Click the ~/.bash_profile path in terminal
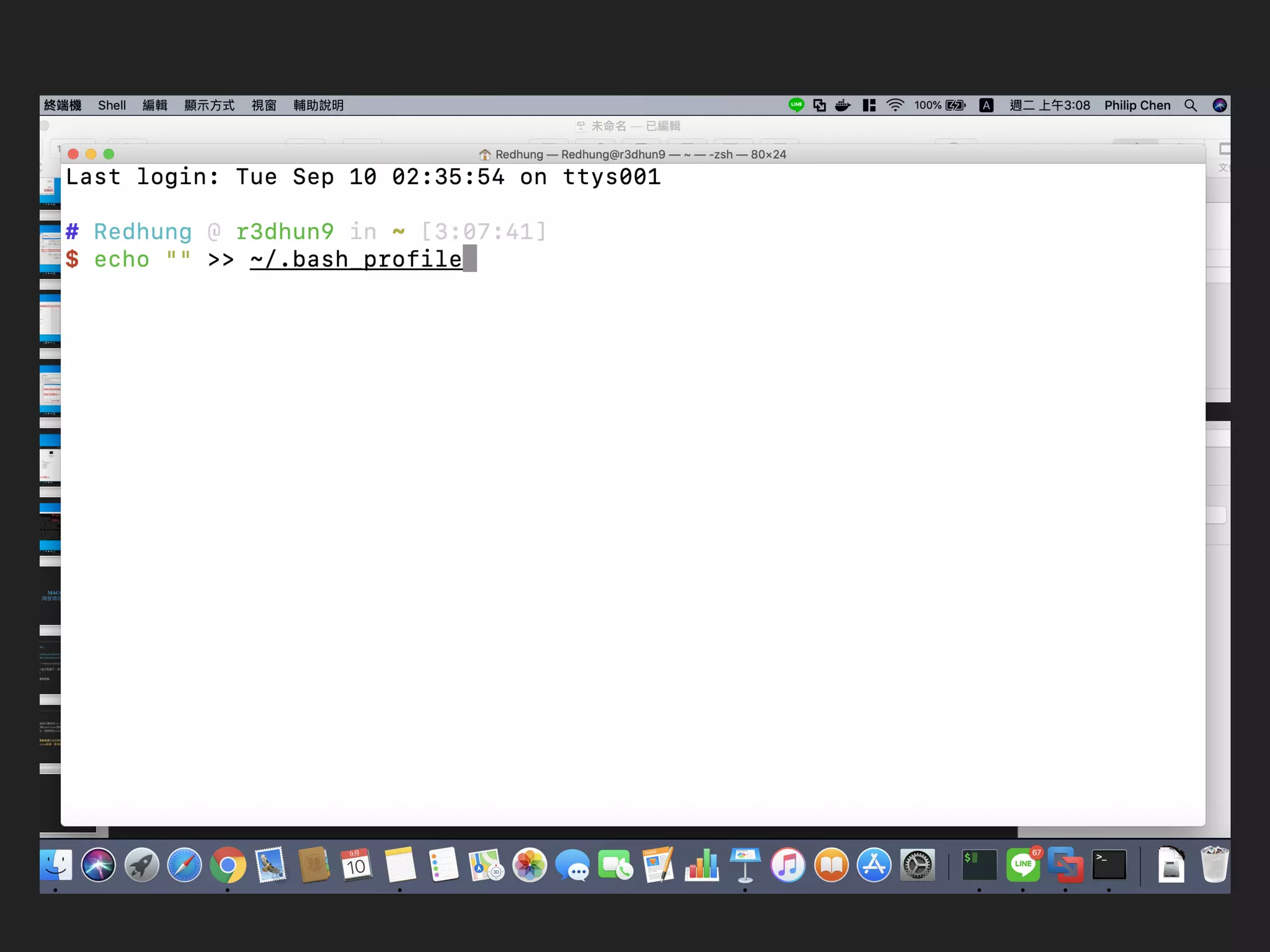This screenshot has width=1270, height=952. (x=356, y=259)
